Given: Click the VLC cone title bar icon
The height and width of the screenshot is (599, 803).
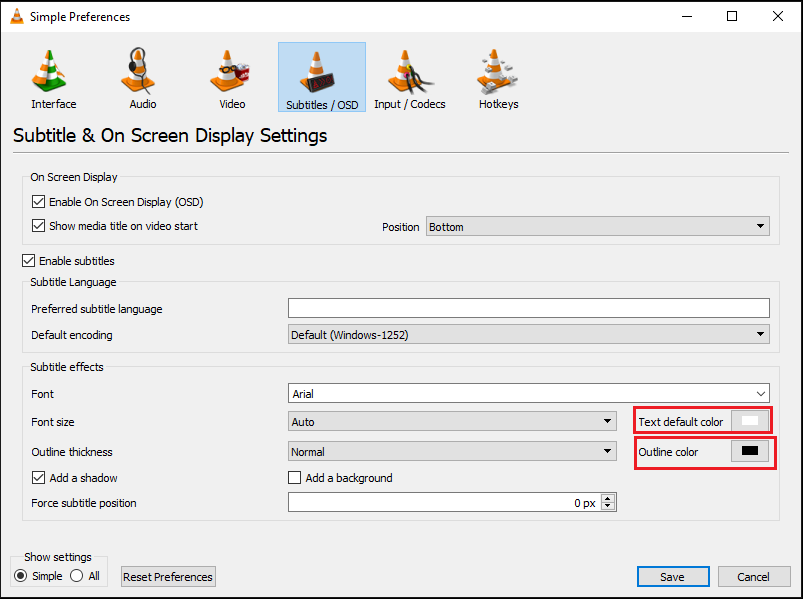Looking at the screenshot, I should [x=17, y=16].
